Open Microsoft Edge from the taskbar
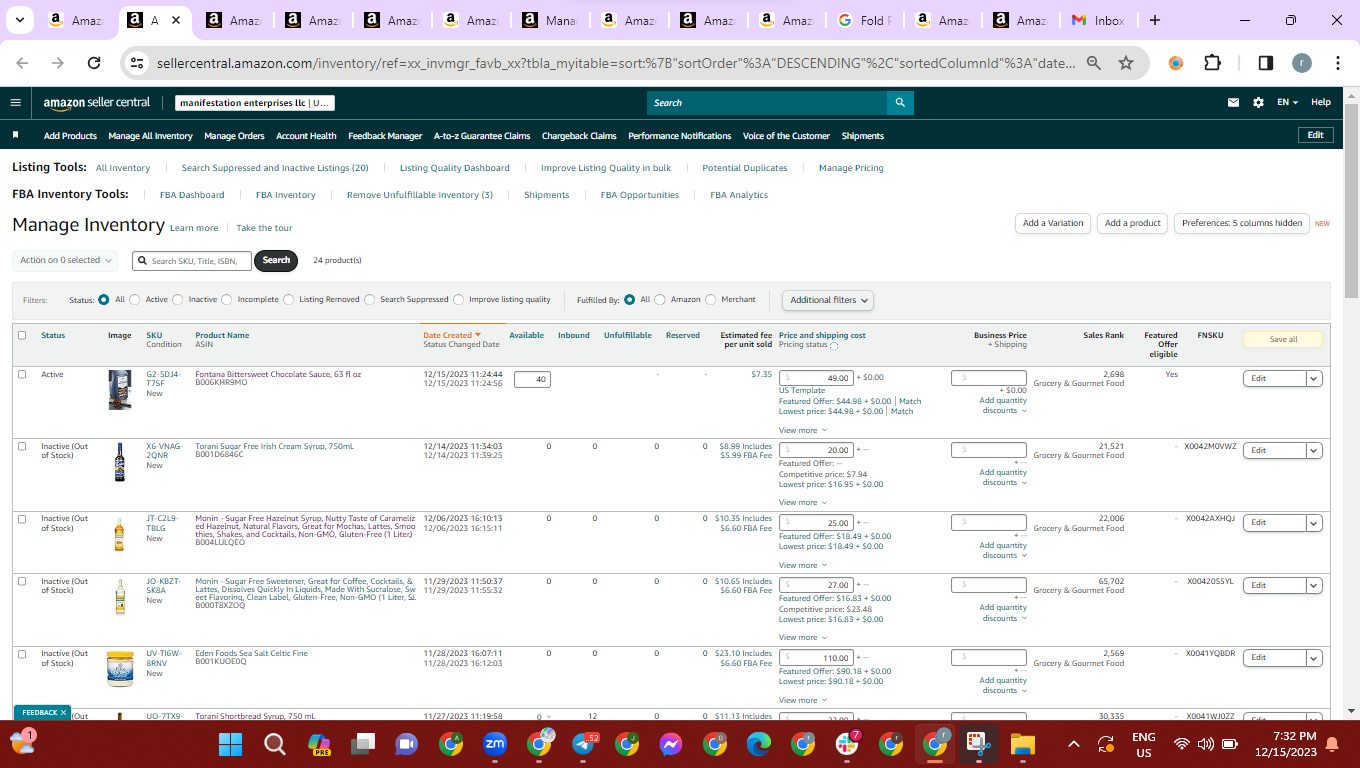Image resolution: width=1360 pixels, height=768 pixels. (x=759, y=744)
